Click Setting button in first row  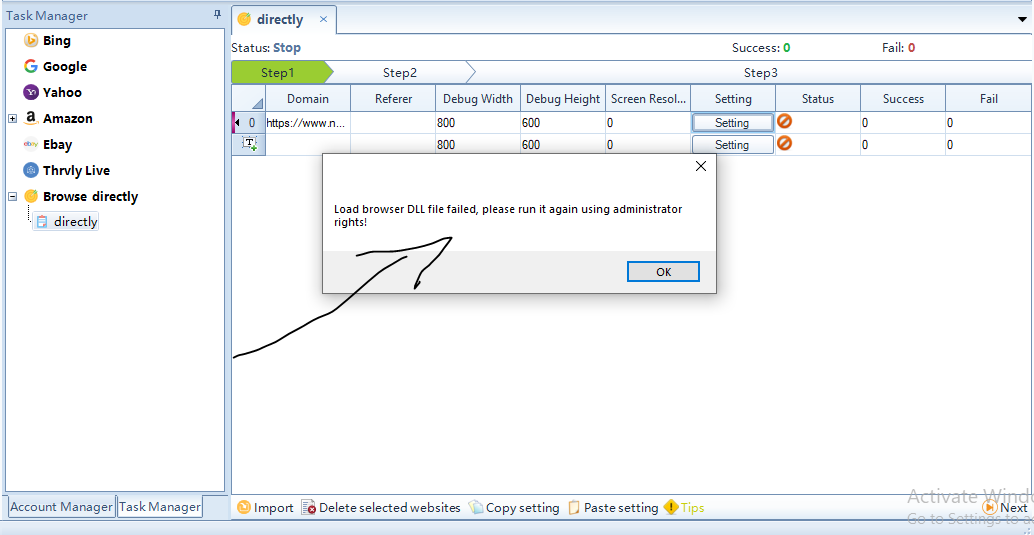(x=732, y=123)
